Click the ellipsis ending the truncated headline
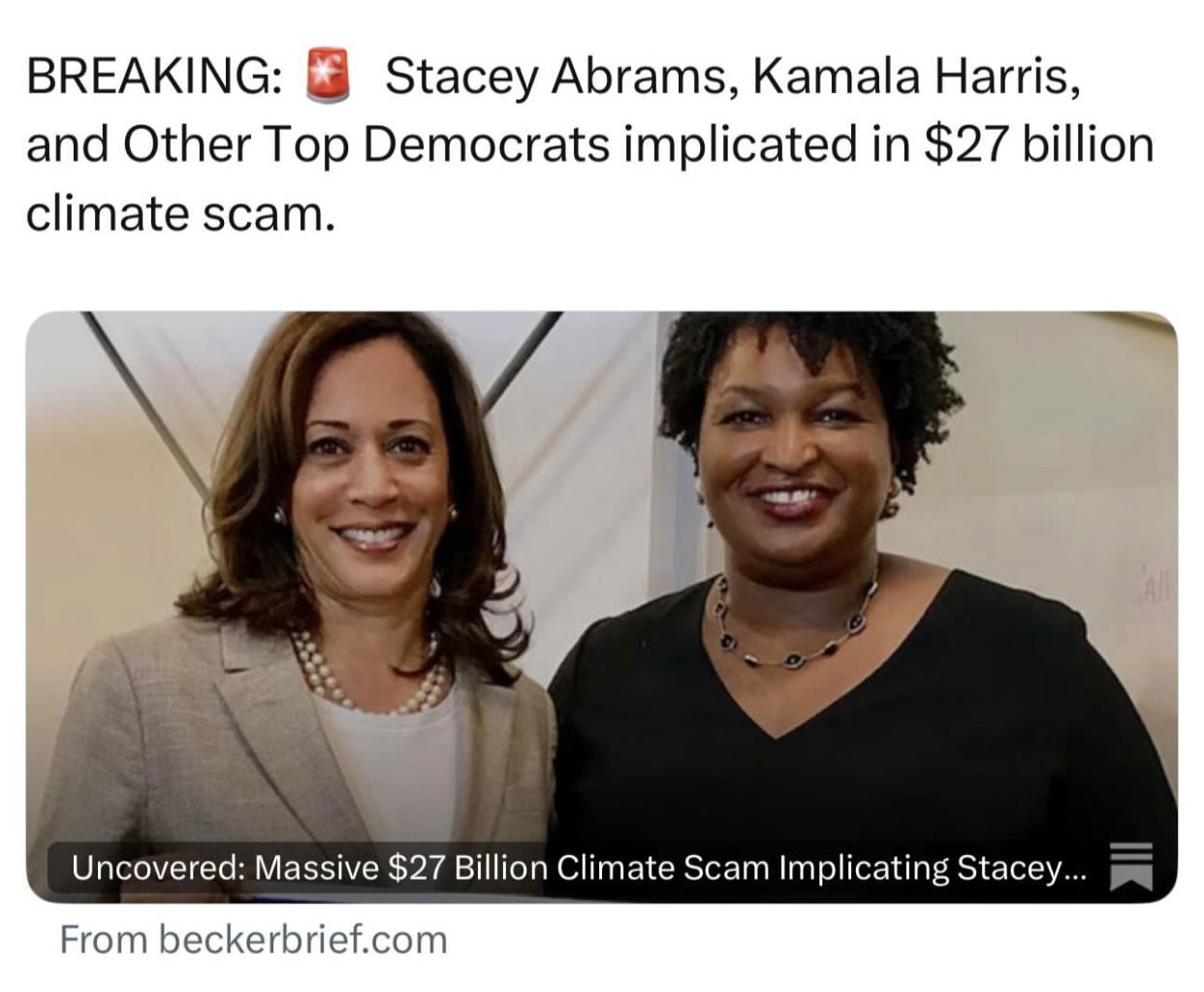Viewport: 1204px width, 992px height. 1076,870
